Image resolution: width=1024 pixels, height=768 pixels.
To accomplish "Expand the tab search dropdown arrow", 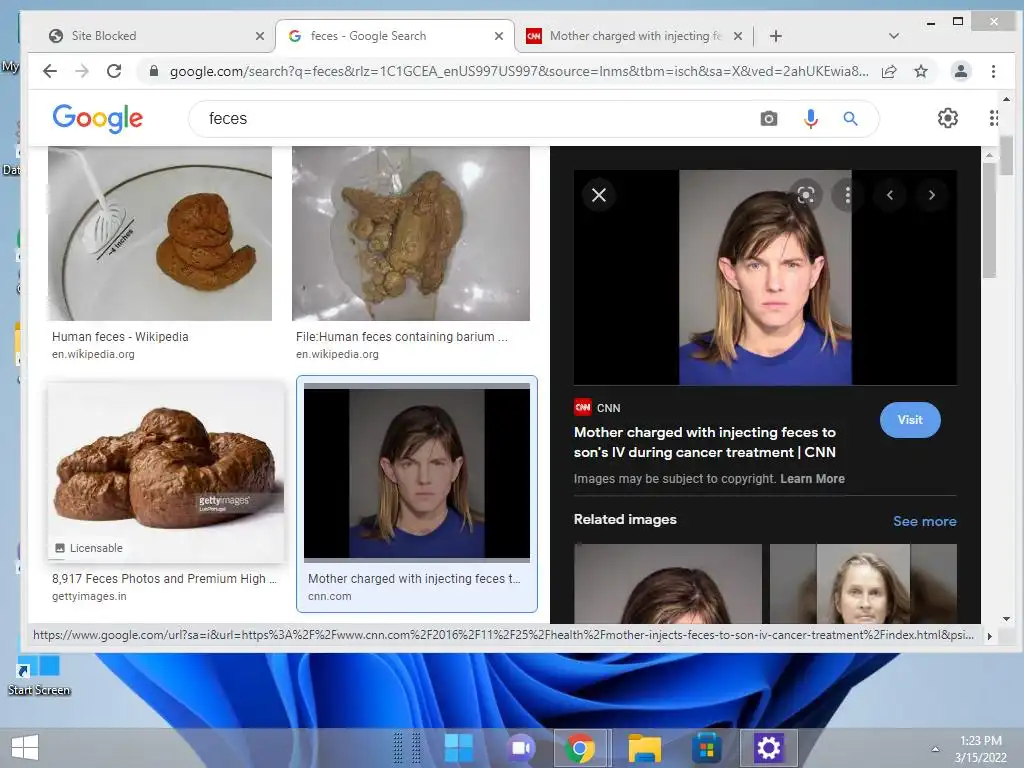I will (x=894, y=37).
